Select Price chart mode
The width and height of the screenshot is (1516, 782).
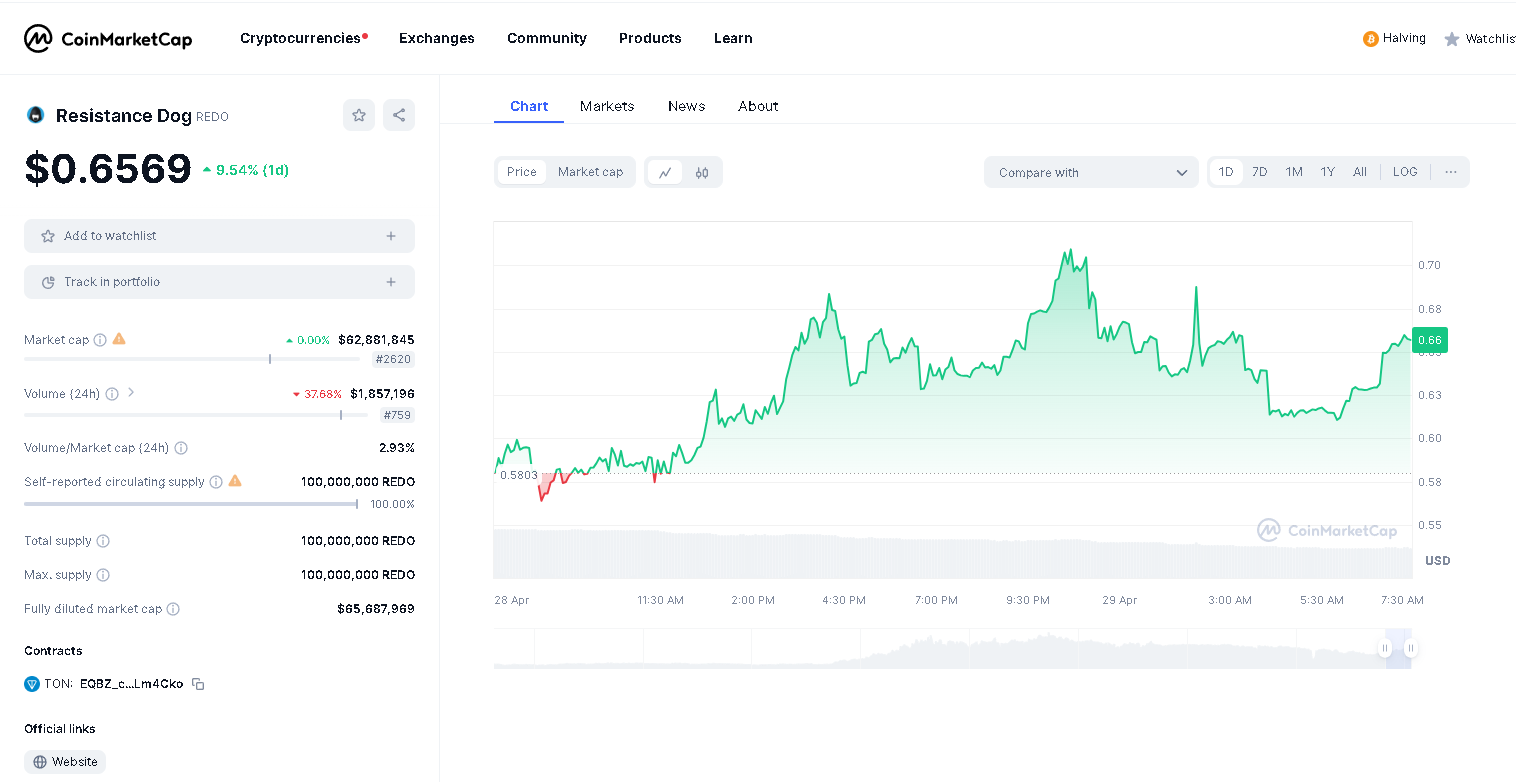click(522, 172)
